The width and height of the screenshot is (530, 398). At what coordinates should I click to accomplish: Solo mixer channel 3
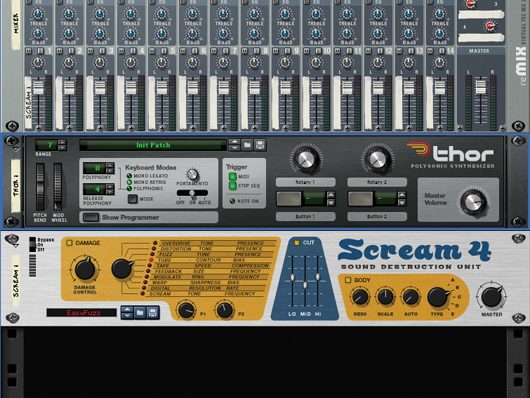[102, 51]
